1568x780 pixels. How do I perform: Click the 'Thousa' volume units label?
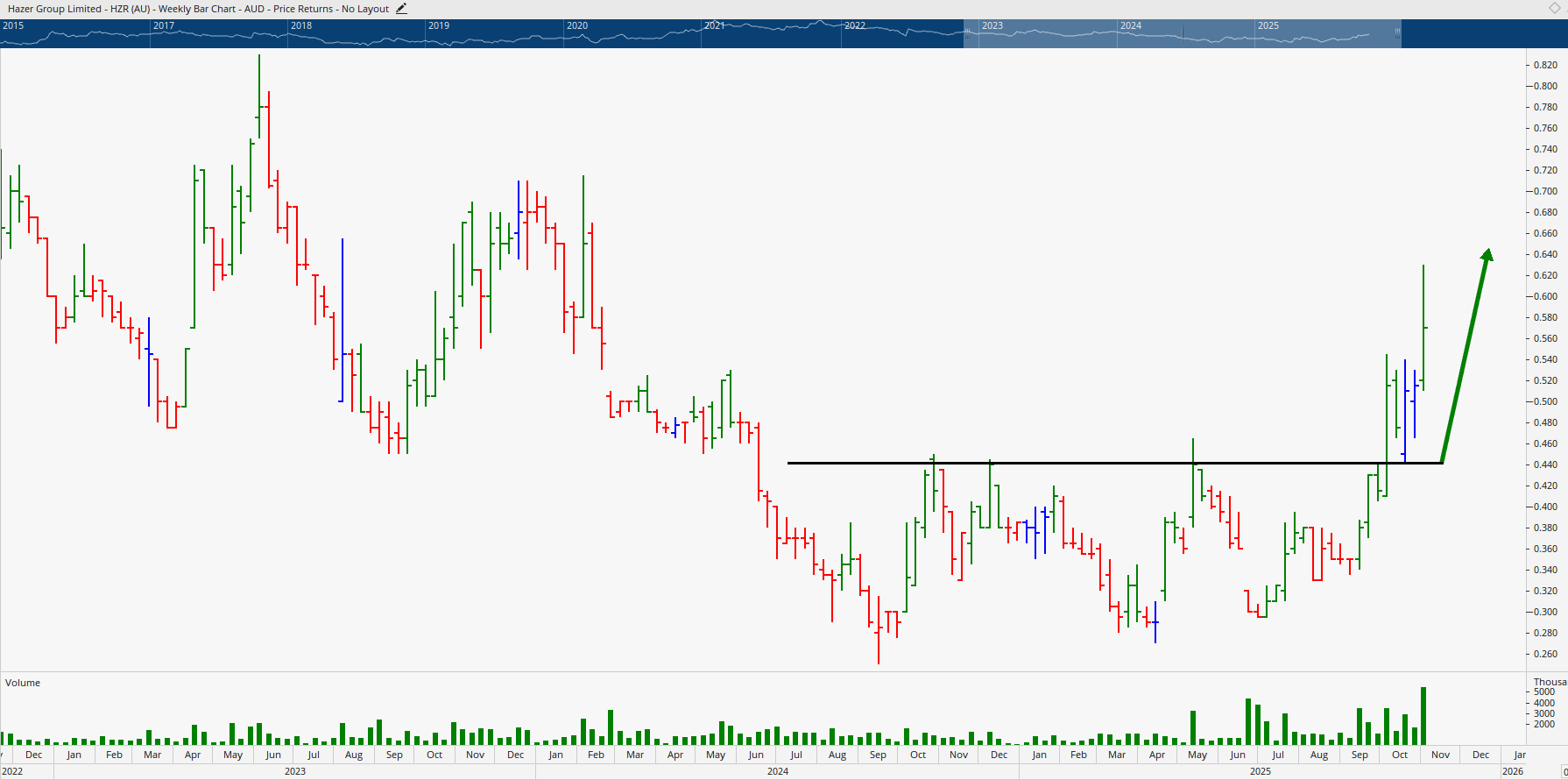(x=1550, y=682)
